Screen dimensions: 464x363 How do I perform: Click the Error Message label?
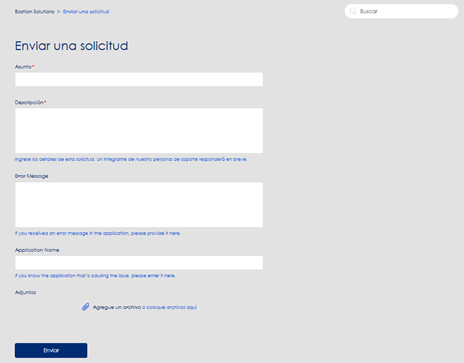[31, 176]
